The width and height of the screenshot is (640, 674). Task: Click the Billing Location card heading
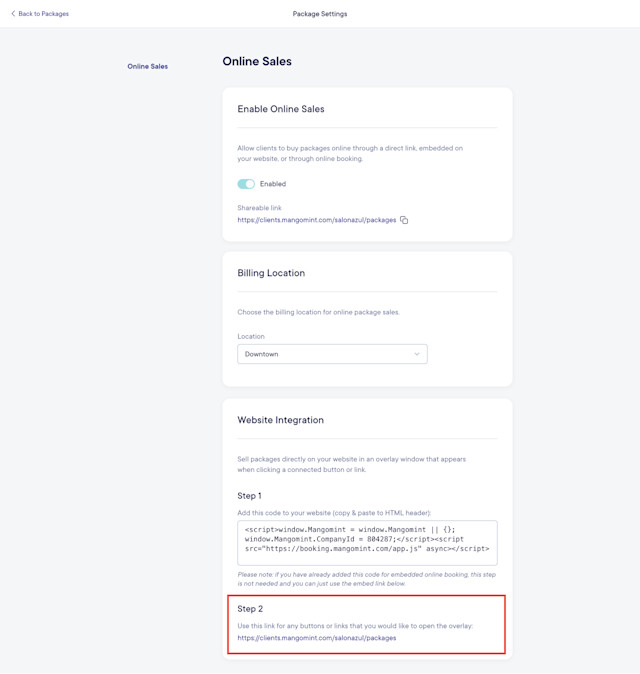[271, 273]
